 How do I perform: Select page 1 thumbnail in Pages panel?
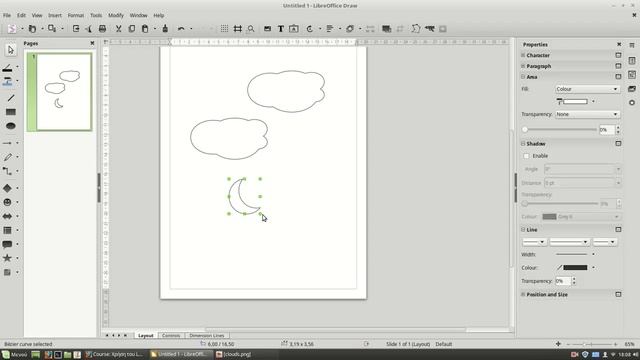tap(60, 92)
